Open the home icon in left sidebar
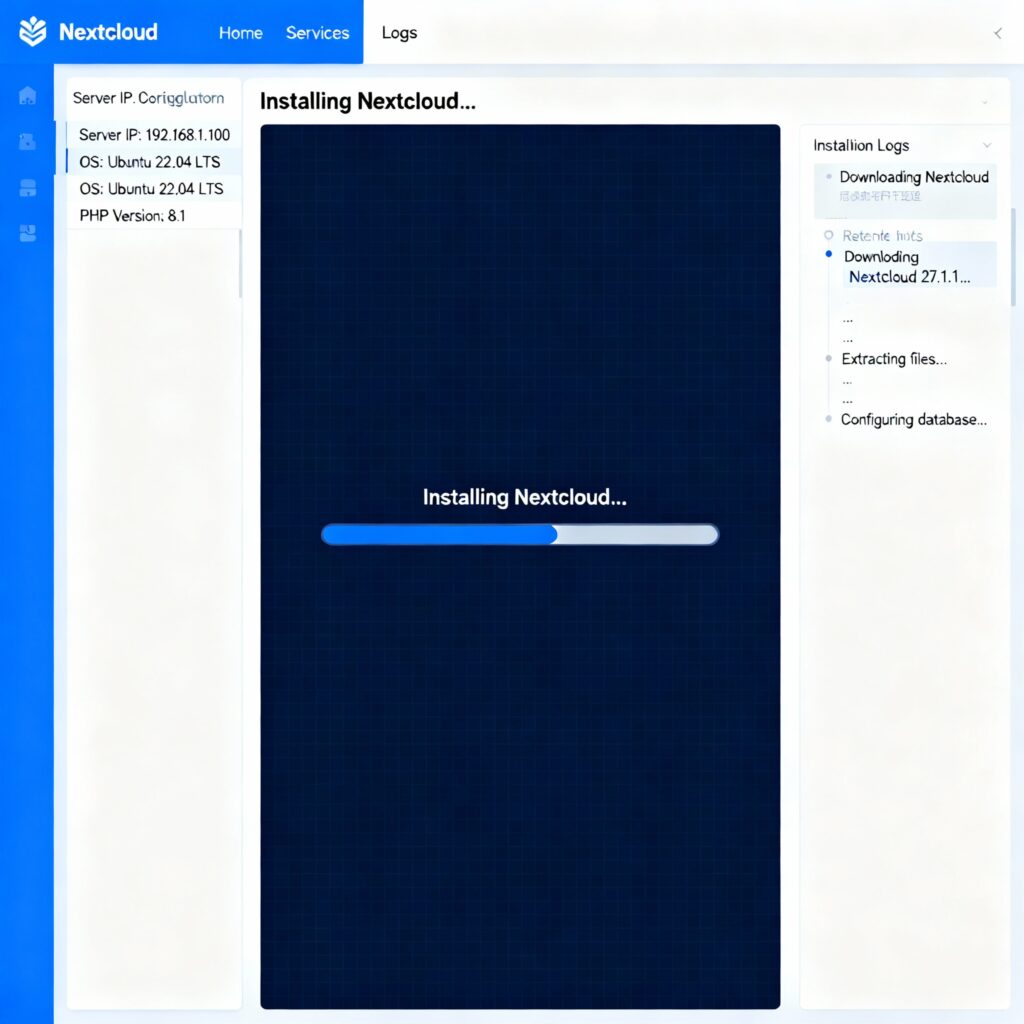 (27, 96)
